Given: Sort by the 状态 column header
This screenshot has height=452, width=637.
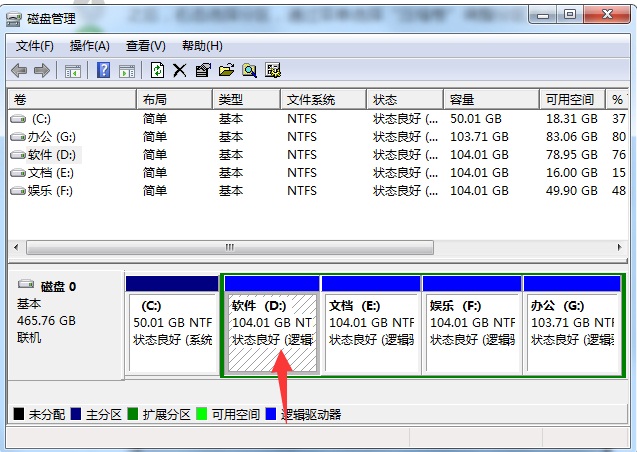Looking at the screenshot, I should tap(405, 99).
